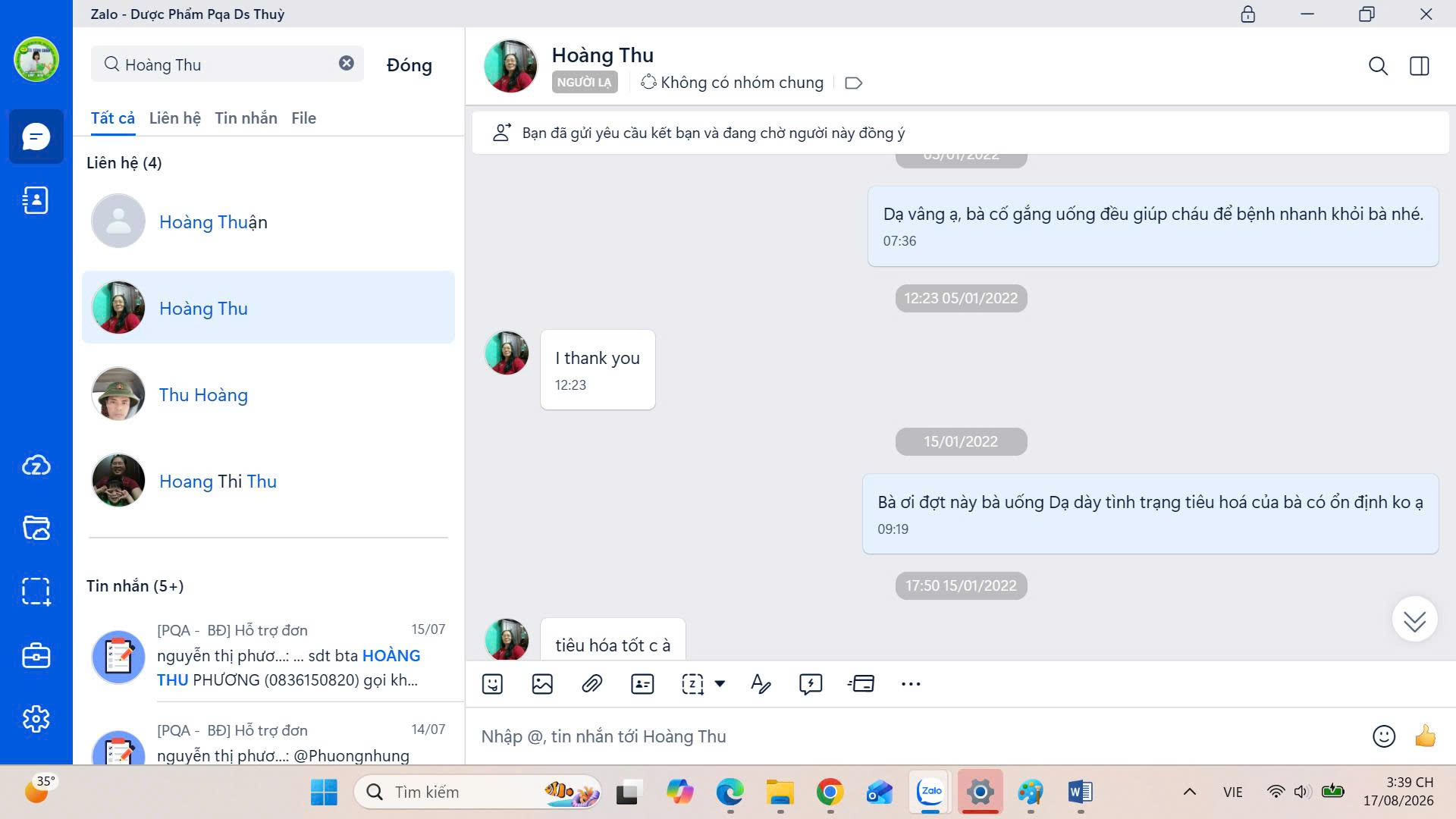This screenshot has height=819, width=1456.
Task: Click the Hoàng Thu name in chat header
Action: click(x=603, y=55)
